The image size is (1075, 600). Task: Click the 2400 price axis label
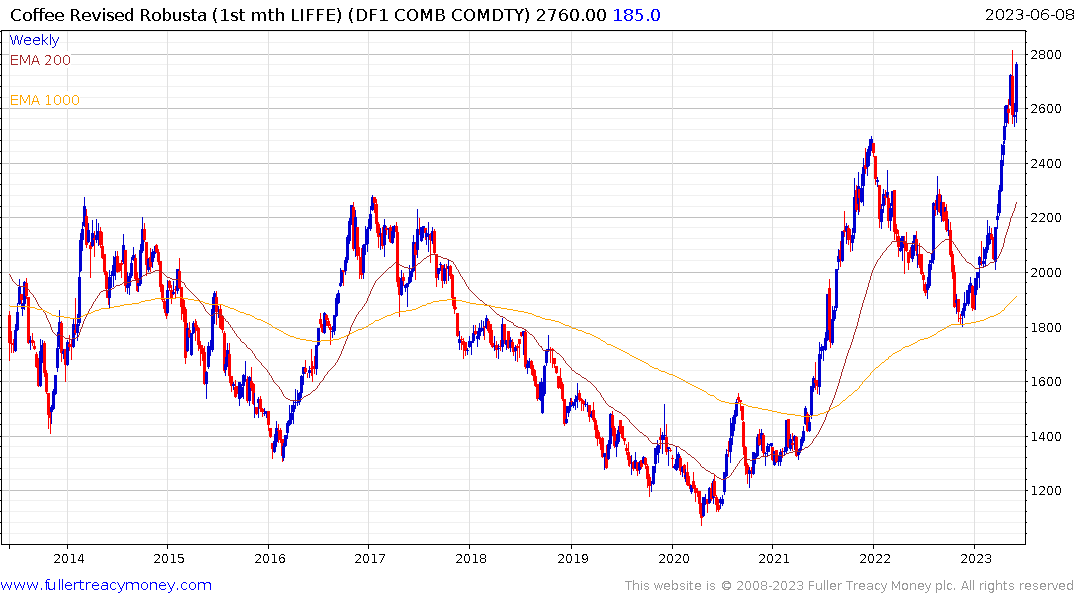[1047, 164]
